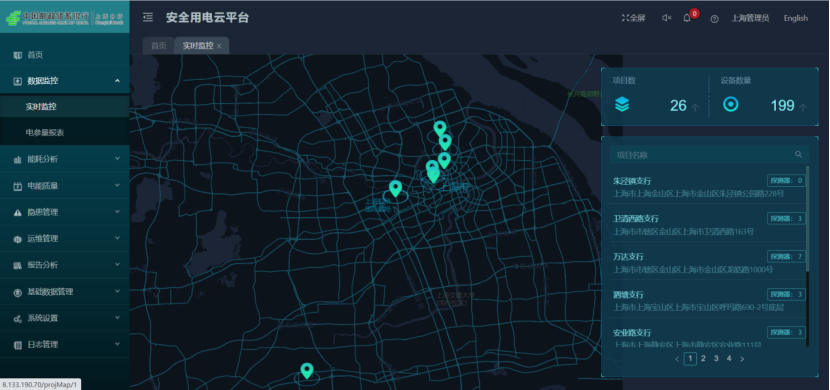Click the help question mark icon
This screenshot has width=830, height=390.
pyautogui.click(x=715, y=19)
